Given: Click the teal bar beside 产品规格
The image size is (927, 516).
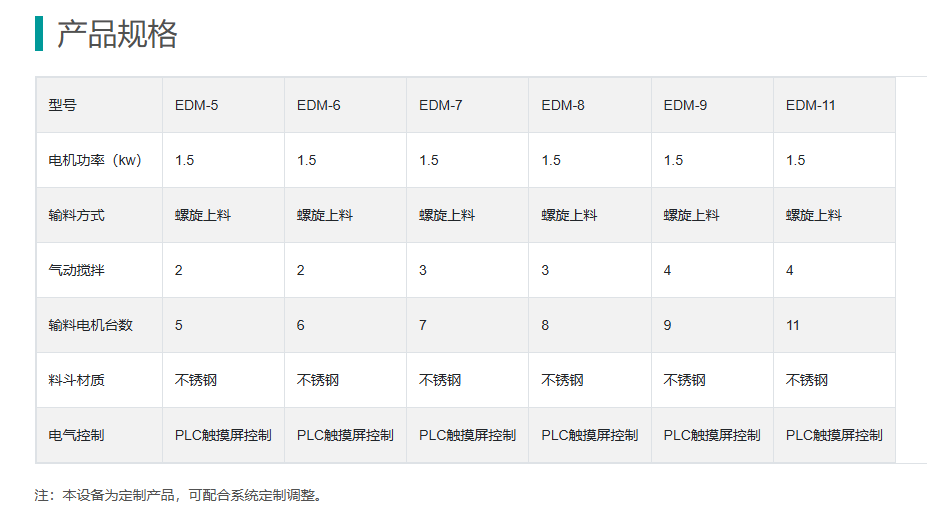Looking at the screenshot, I should (x=39, y=34).
